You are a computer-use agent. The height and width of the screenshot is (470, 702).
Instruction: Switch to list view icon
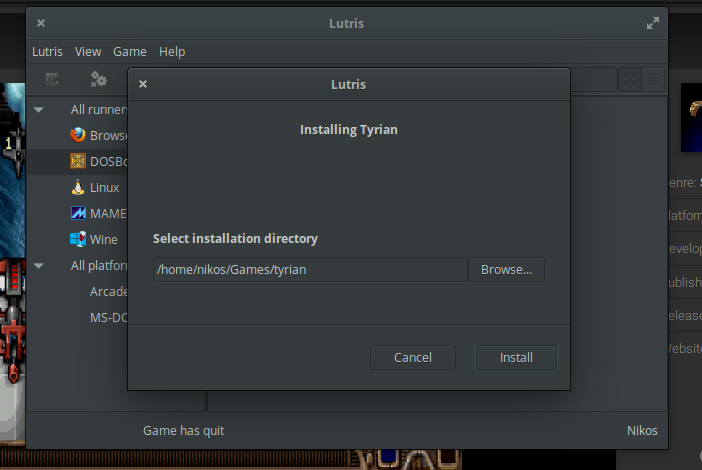point(653,79)
